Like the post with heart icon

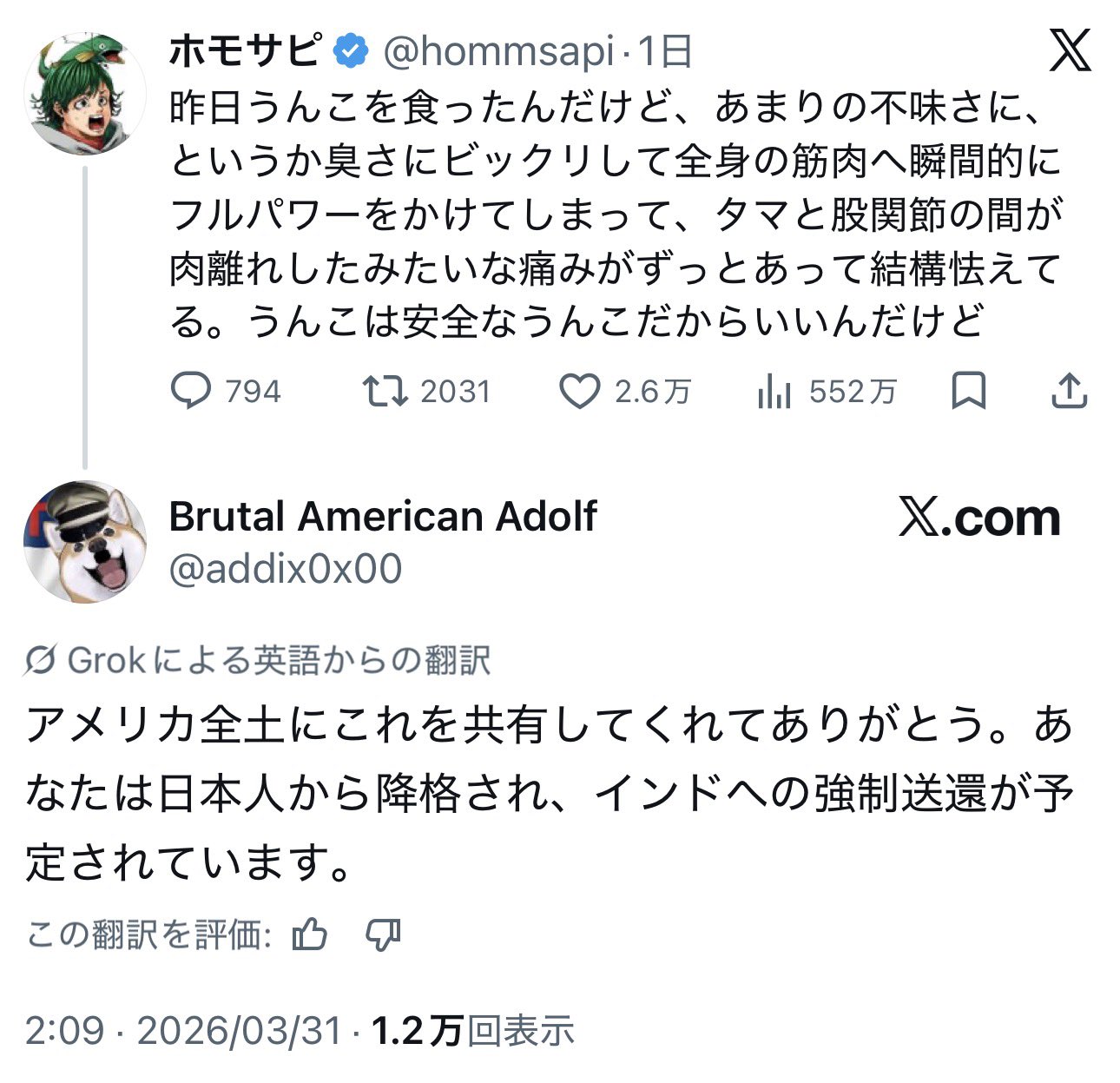579,392
